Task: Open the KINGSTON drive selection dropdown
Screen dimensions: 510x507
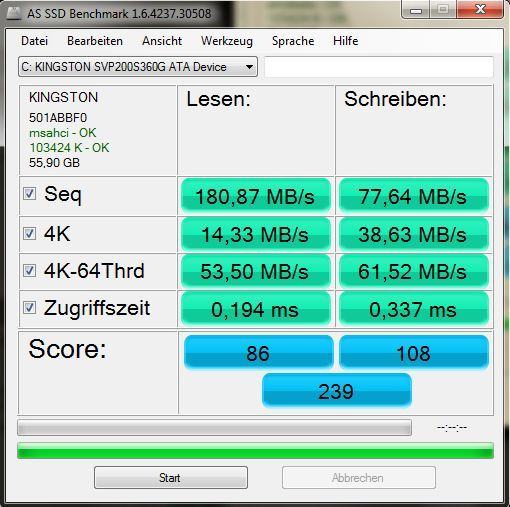Action: pos(138,67)
